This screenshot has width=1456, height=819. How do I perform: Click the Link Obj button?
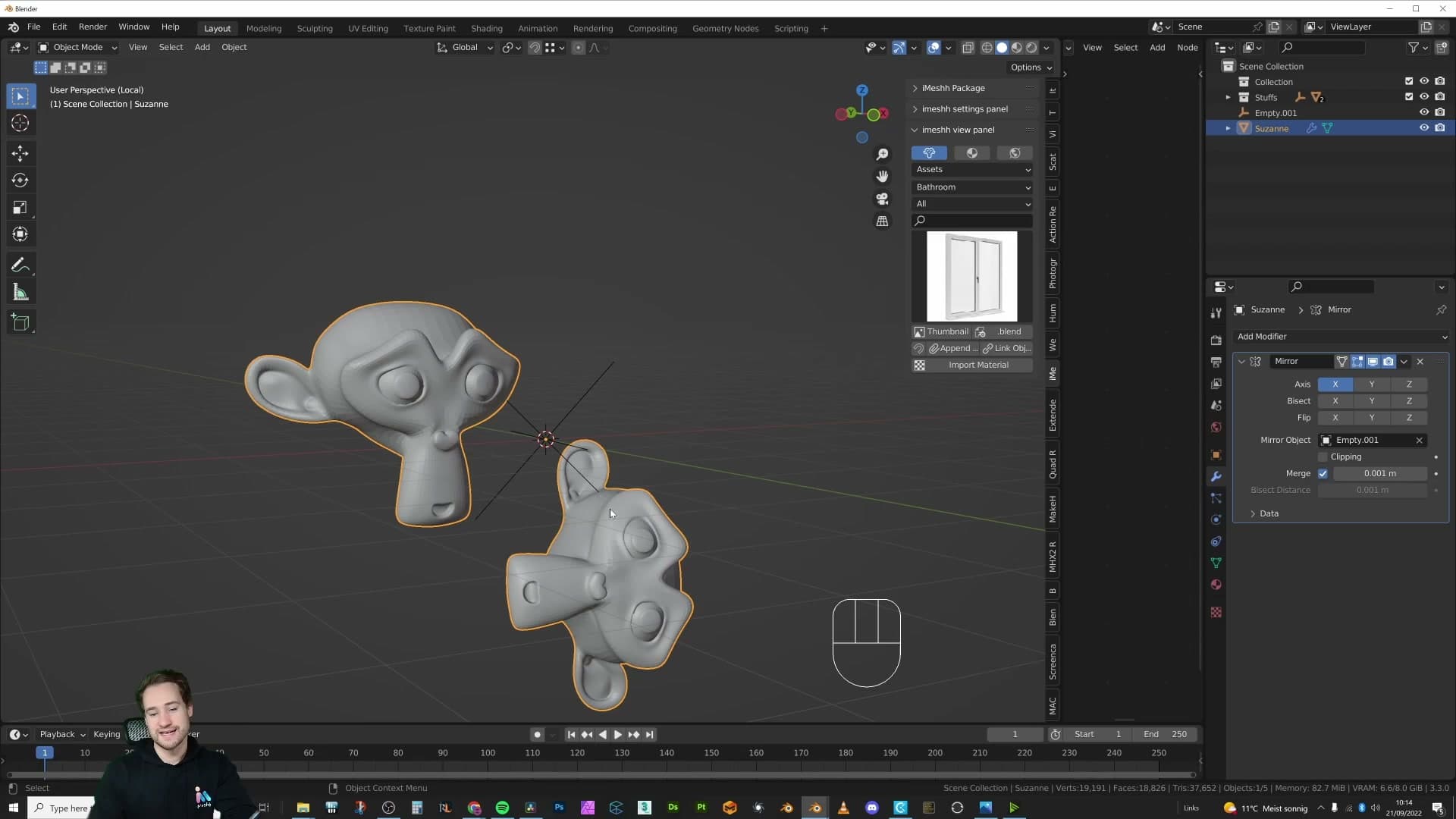coord(1006,349)
